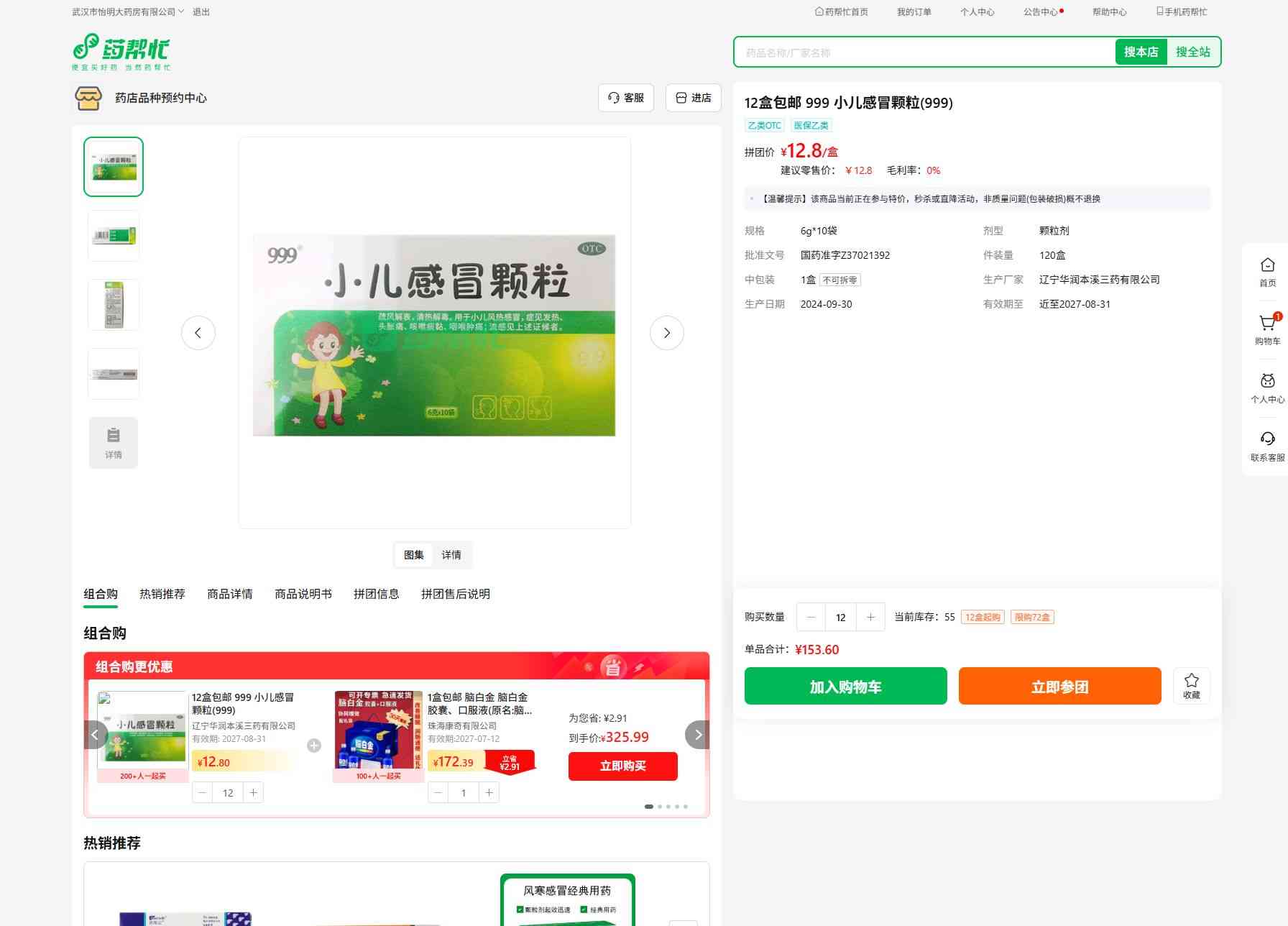Image resolution: width=1288 pixels, height=926 pixels.
Task: Increase purchase quantity with plus button
Action: 870,617
